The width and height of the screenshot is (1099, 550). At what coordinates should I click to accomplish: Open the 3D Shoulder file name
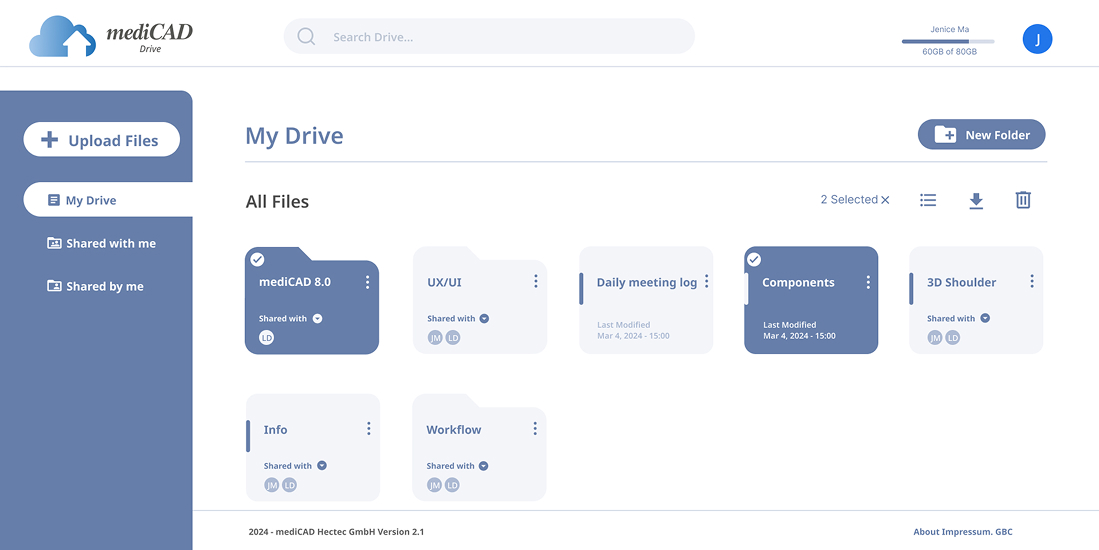(x=962, y=282)
